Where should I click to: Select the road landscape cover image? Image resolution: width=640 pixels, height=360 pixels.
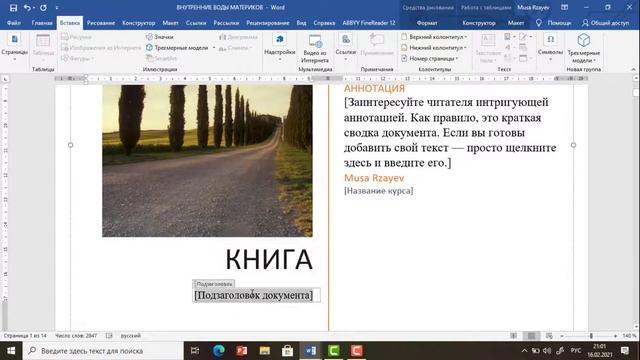click(207, 161)
